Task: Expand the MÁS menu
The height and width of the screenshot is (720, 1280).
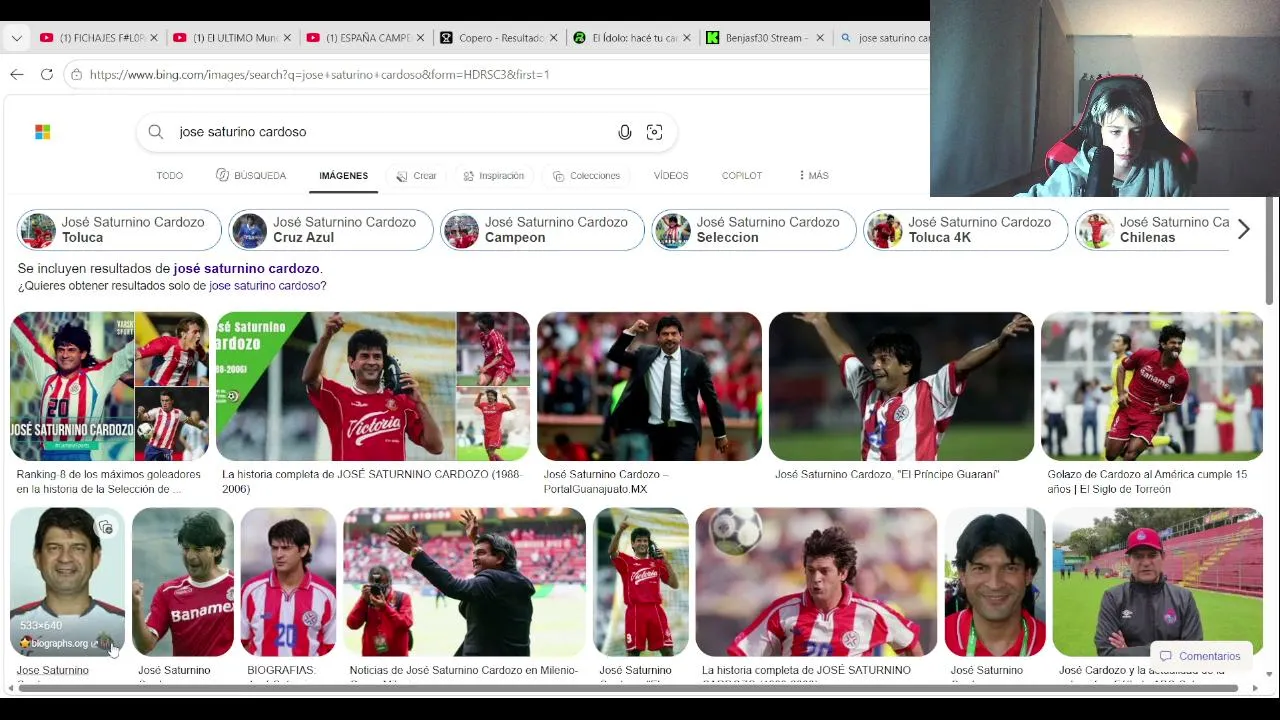Action: coord(813,176)
